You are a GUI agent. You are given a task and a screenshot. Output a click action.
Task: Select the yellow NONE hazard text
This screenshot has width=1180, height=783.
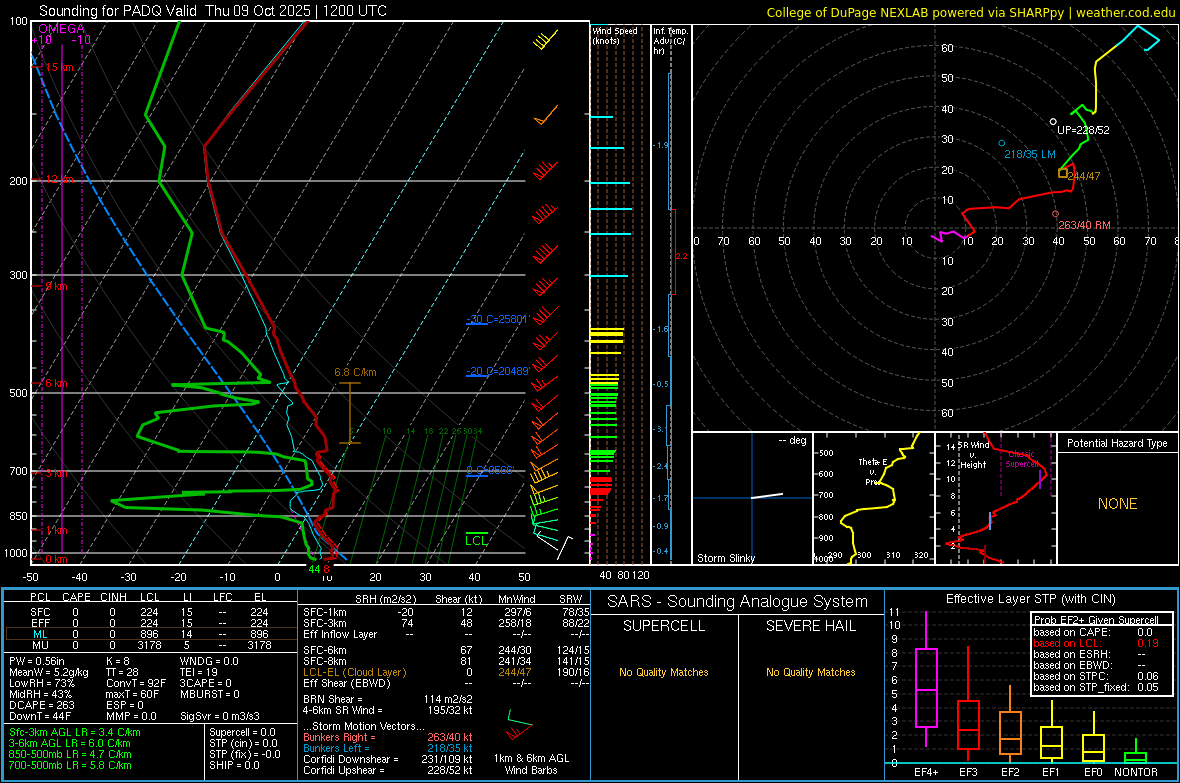[1117, 504]
